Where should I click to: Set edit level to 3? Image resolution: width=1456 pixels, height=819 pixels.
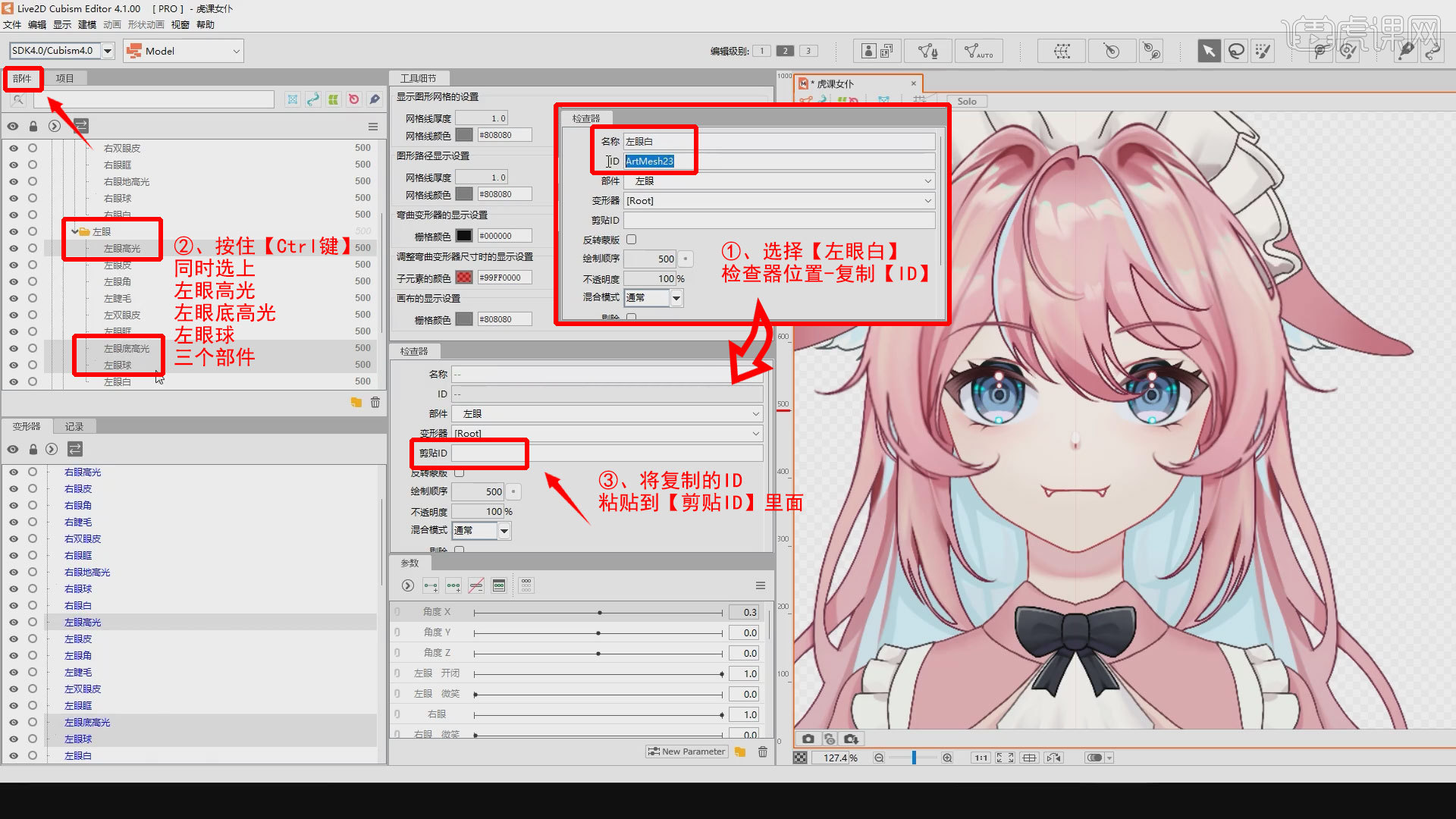tap(809, 51)
